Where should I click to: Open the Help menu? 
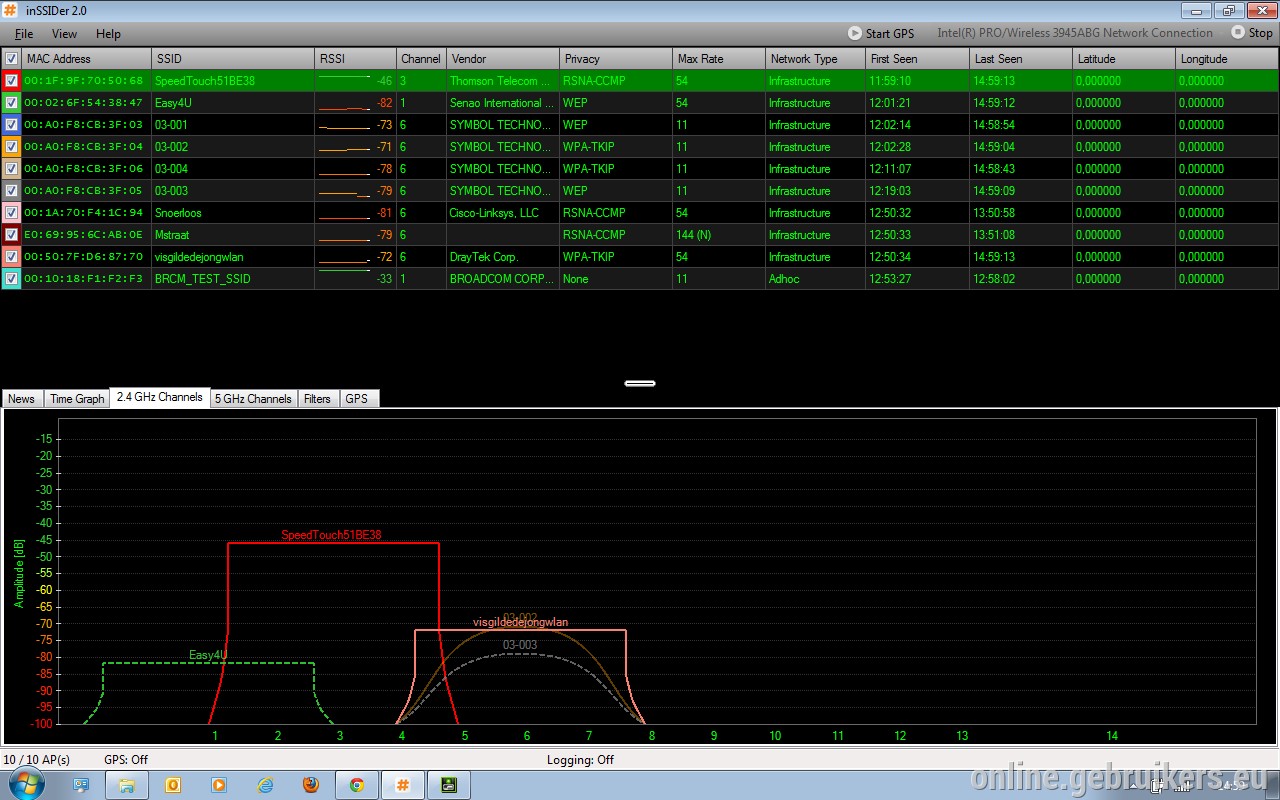108,34
